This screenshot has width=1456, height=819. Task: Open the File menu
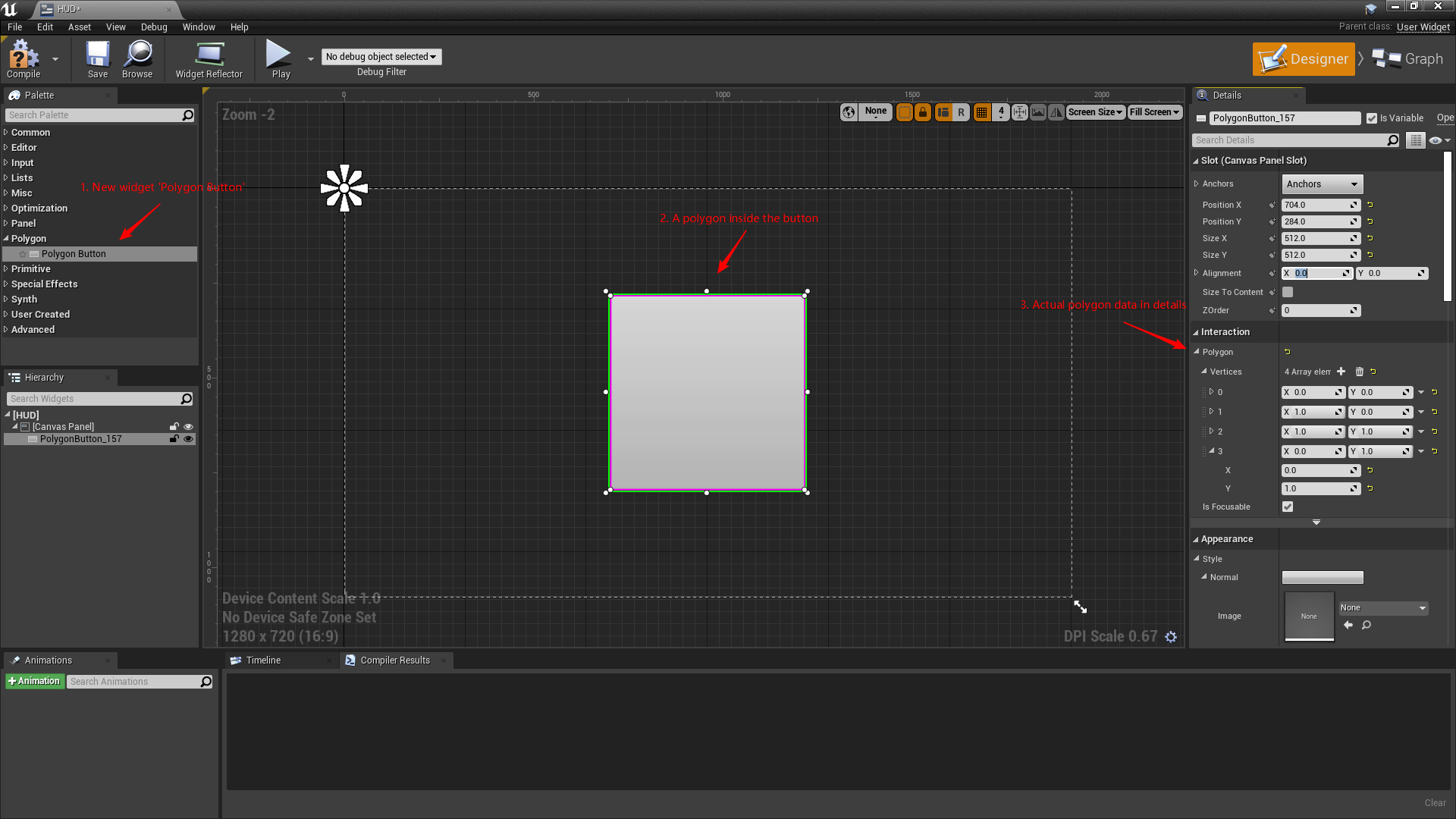pos(15,27)
